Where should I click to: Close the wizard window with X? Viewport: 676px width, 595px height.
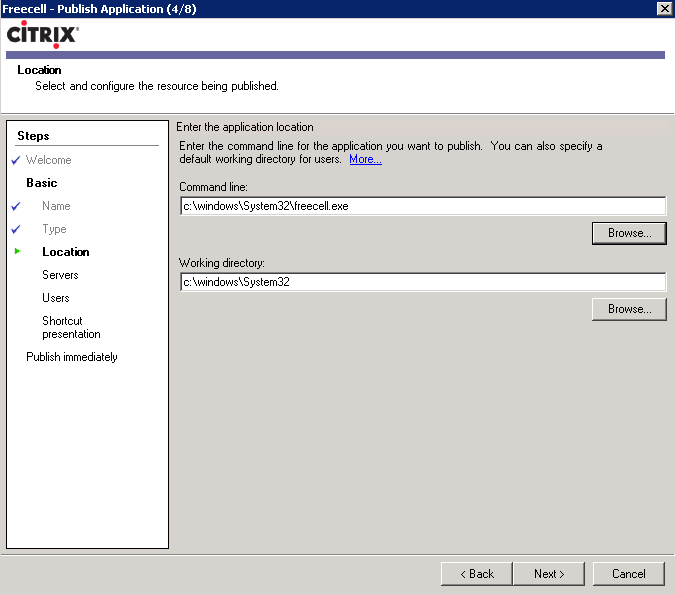tap(664, 9)
